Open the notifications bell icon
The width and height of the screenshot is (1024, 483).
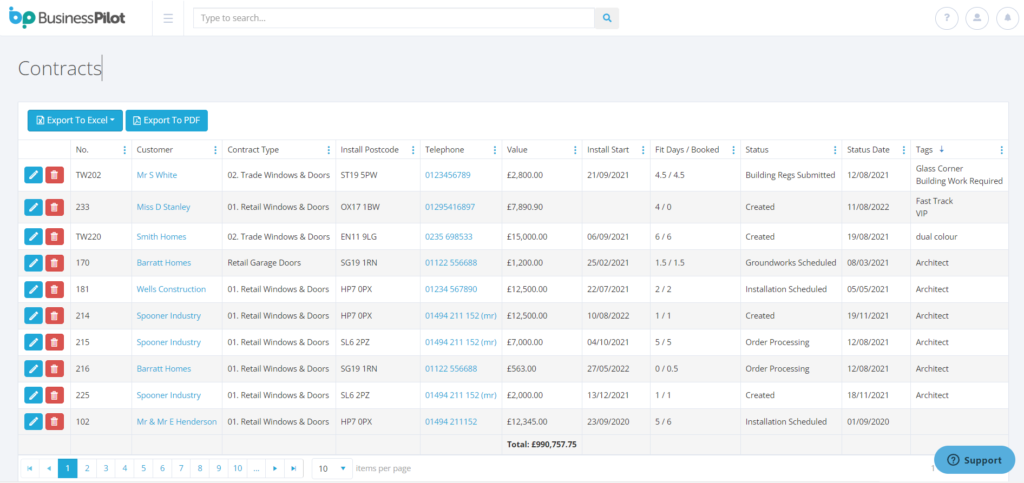pos(1008,18)
